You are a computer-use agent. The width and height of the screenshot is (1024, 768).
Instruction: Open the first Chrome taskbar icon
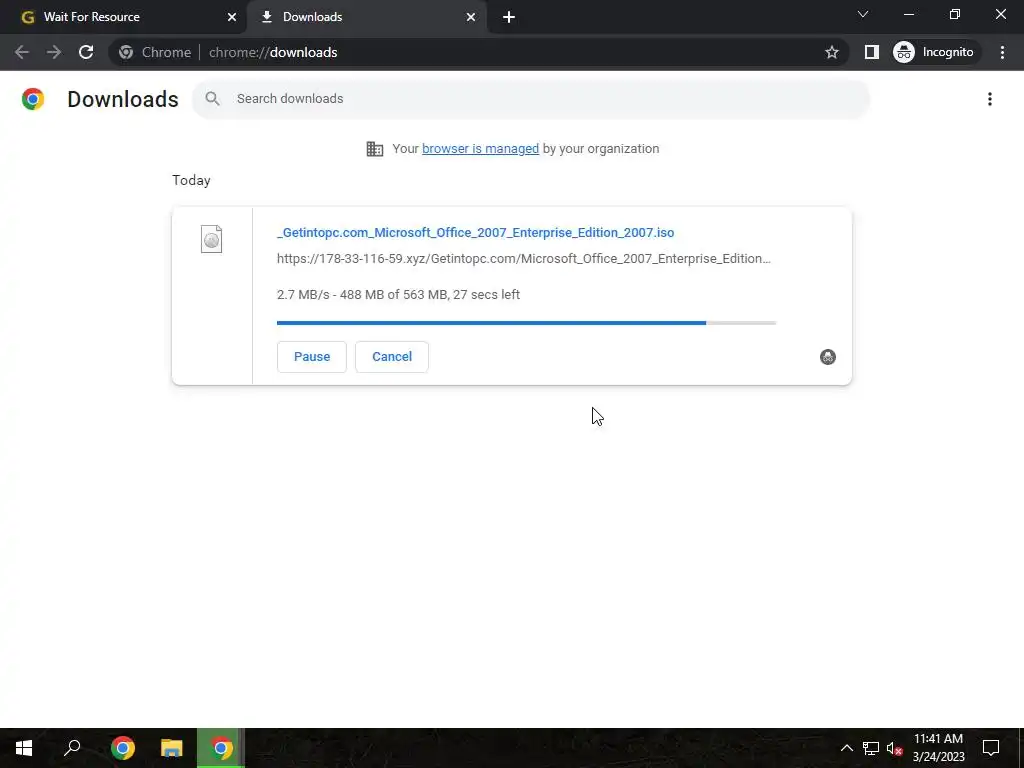point(123,748)
